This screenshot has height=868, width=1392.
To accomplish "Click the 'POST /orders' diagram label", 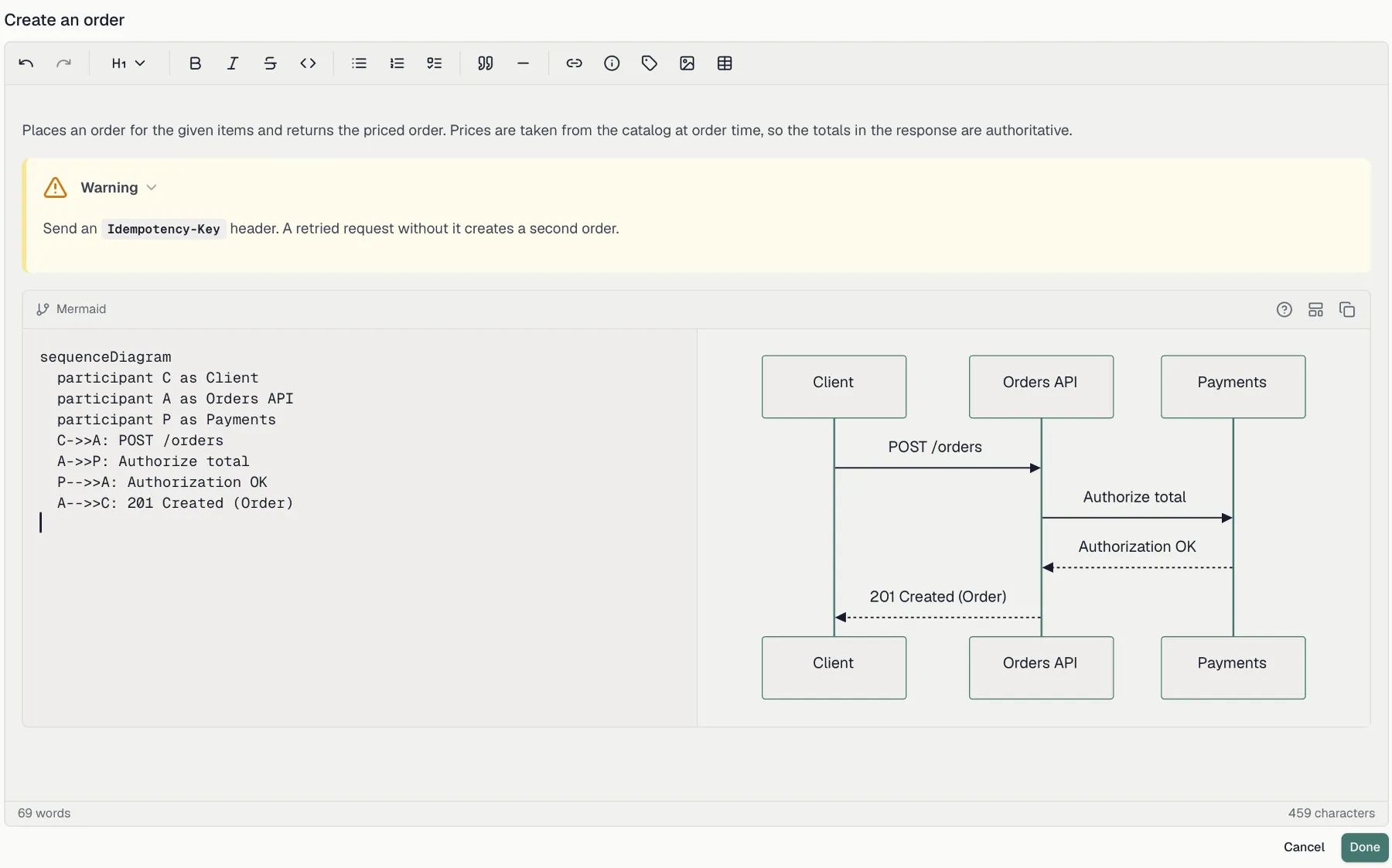I will tap(935, 447).
